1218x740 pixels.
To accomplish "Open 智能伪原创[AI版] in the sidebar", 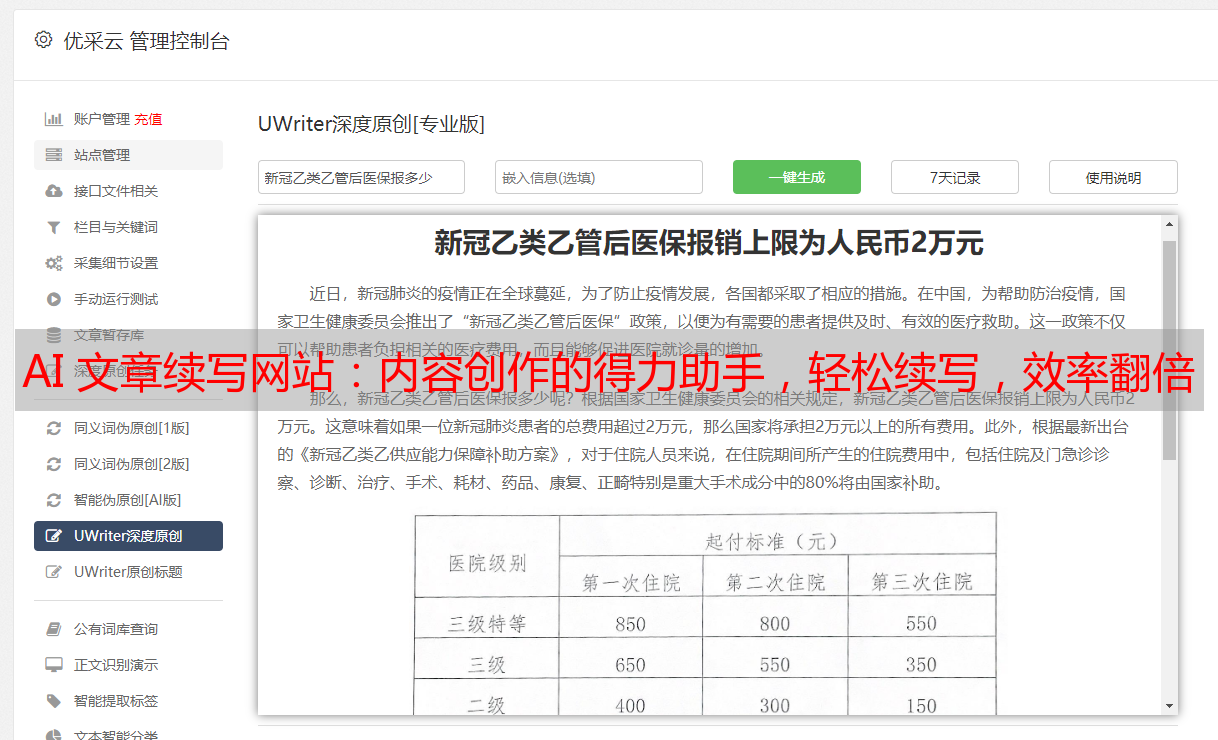I will 127,500.
